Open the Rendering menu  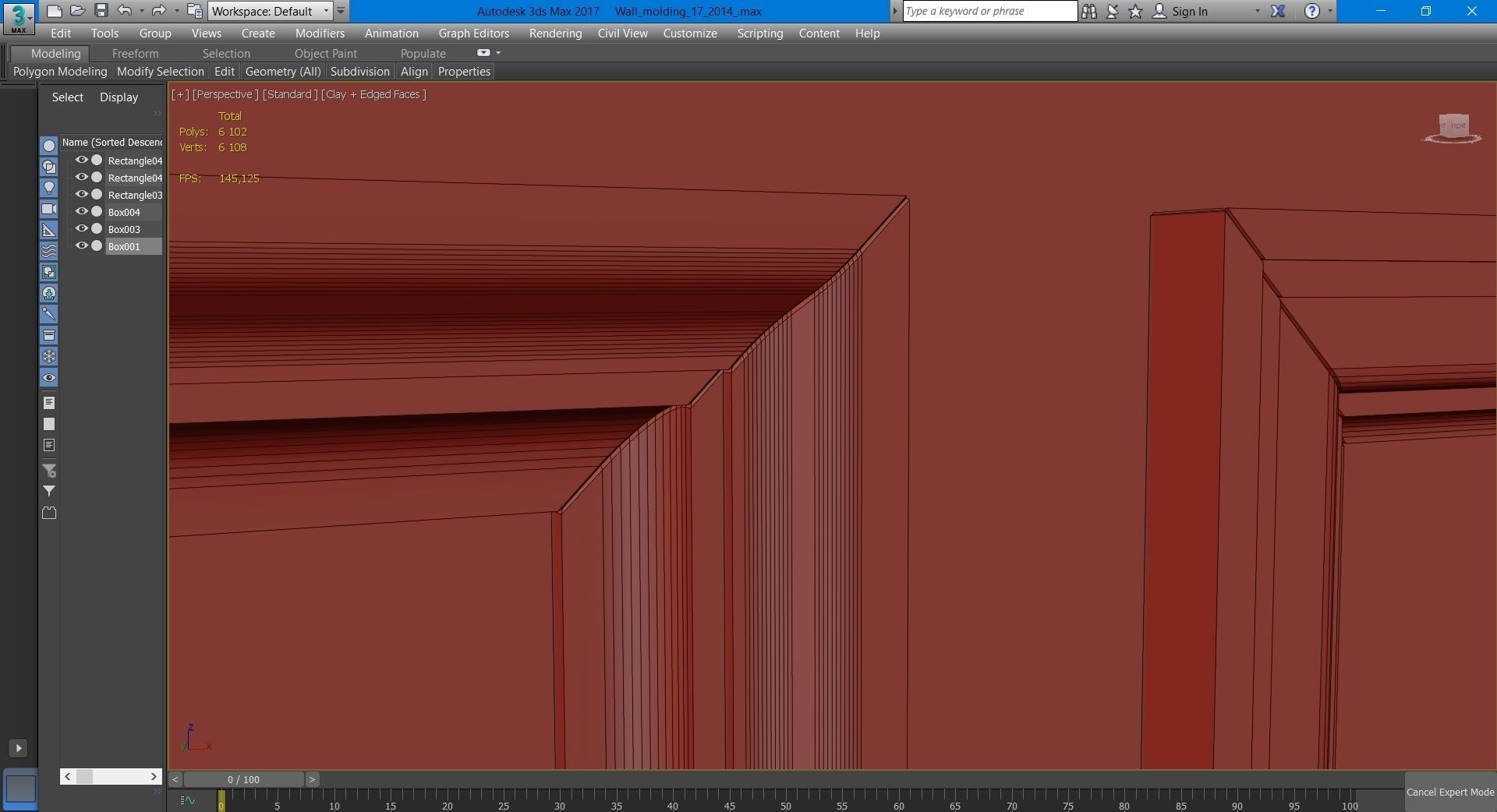click(555, 33)
